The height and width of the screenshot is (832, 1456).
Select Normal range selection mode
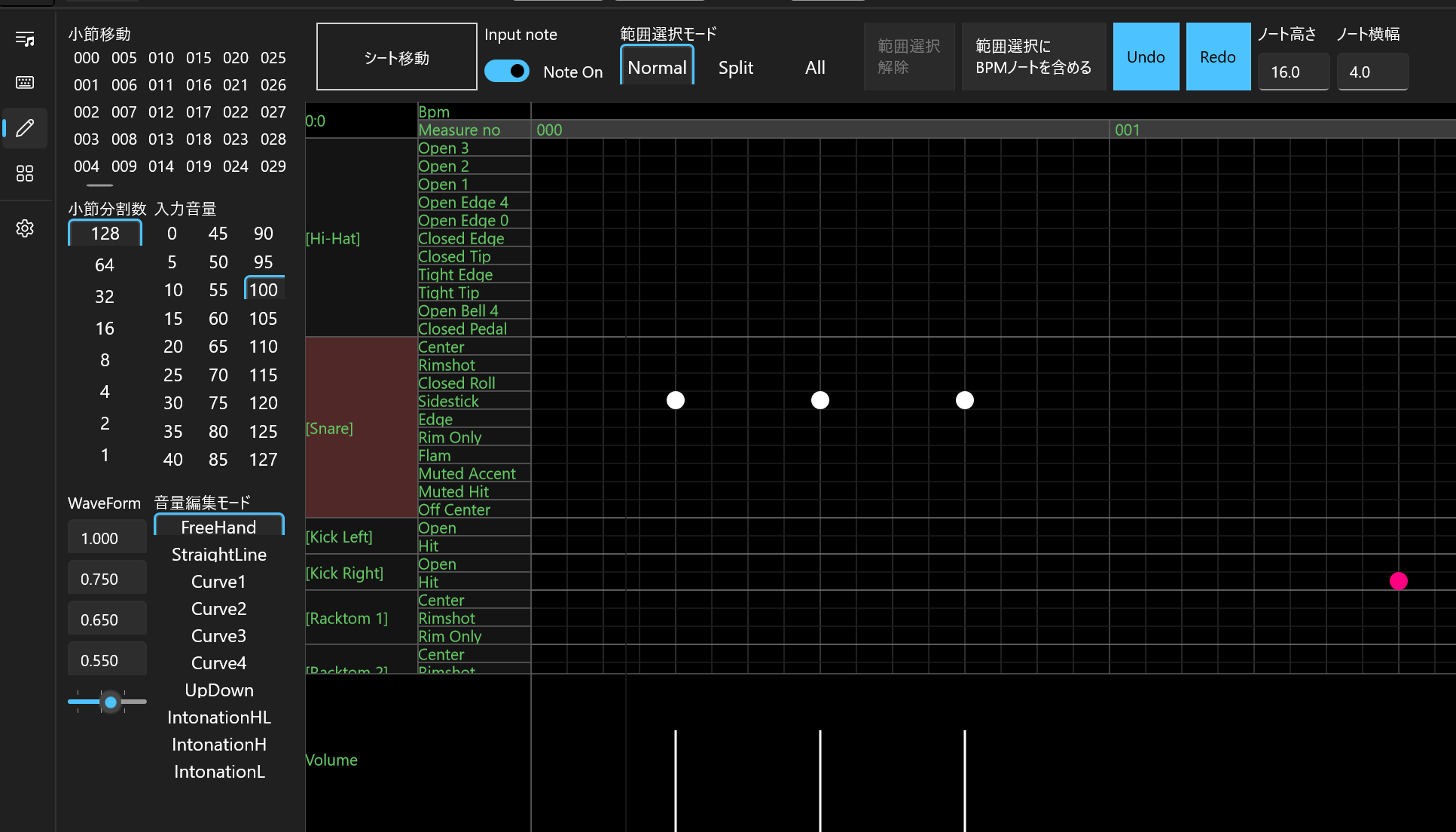click(x=657, y=67)
